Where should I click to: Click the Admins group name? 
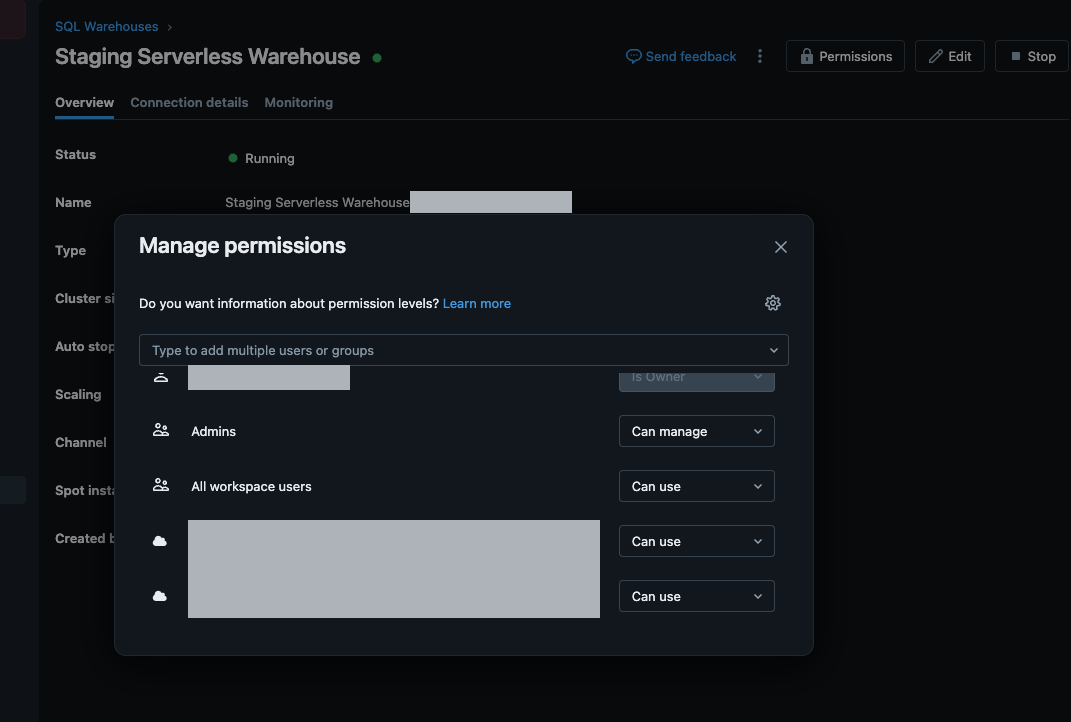click(213, 431)
